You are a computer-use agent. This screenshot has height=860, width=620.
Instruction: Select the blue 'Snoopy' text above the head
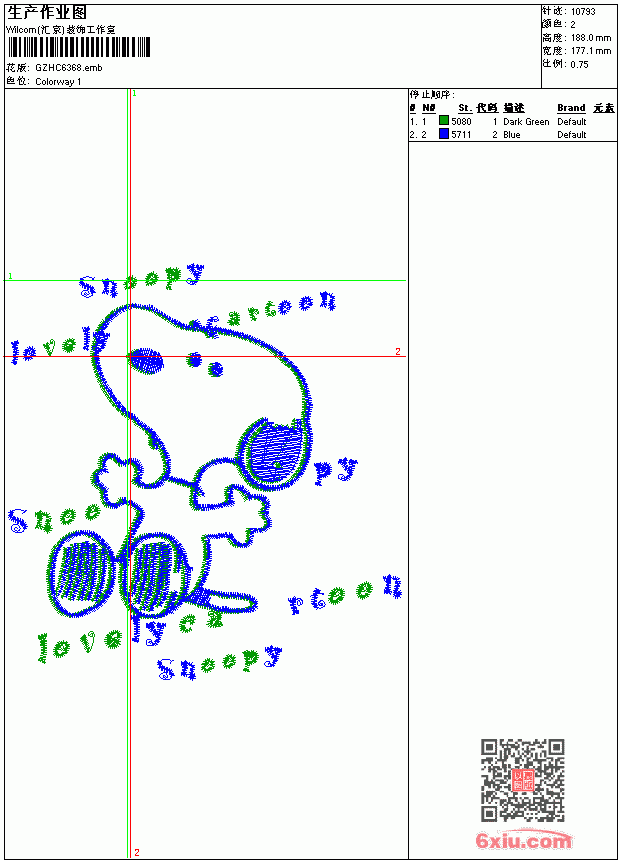point(142,280)
